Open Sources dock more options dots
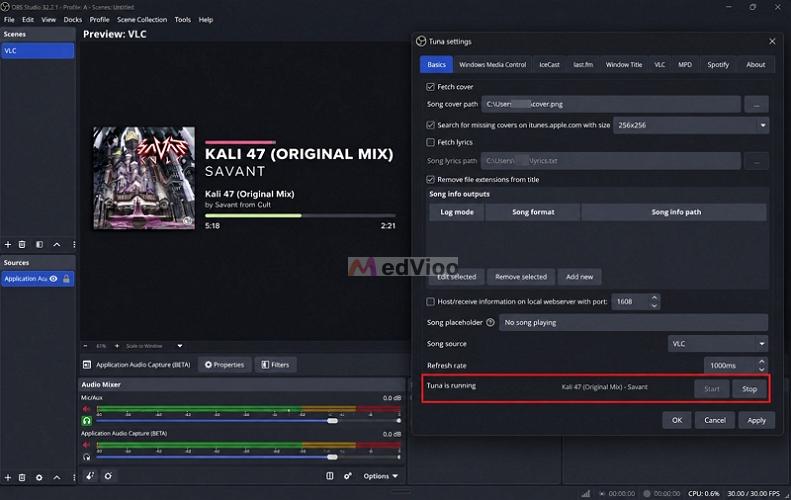 (x=74, y=477)
